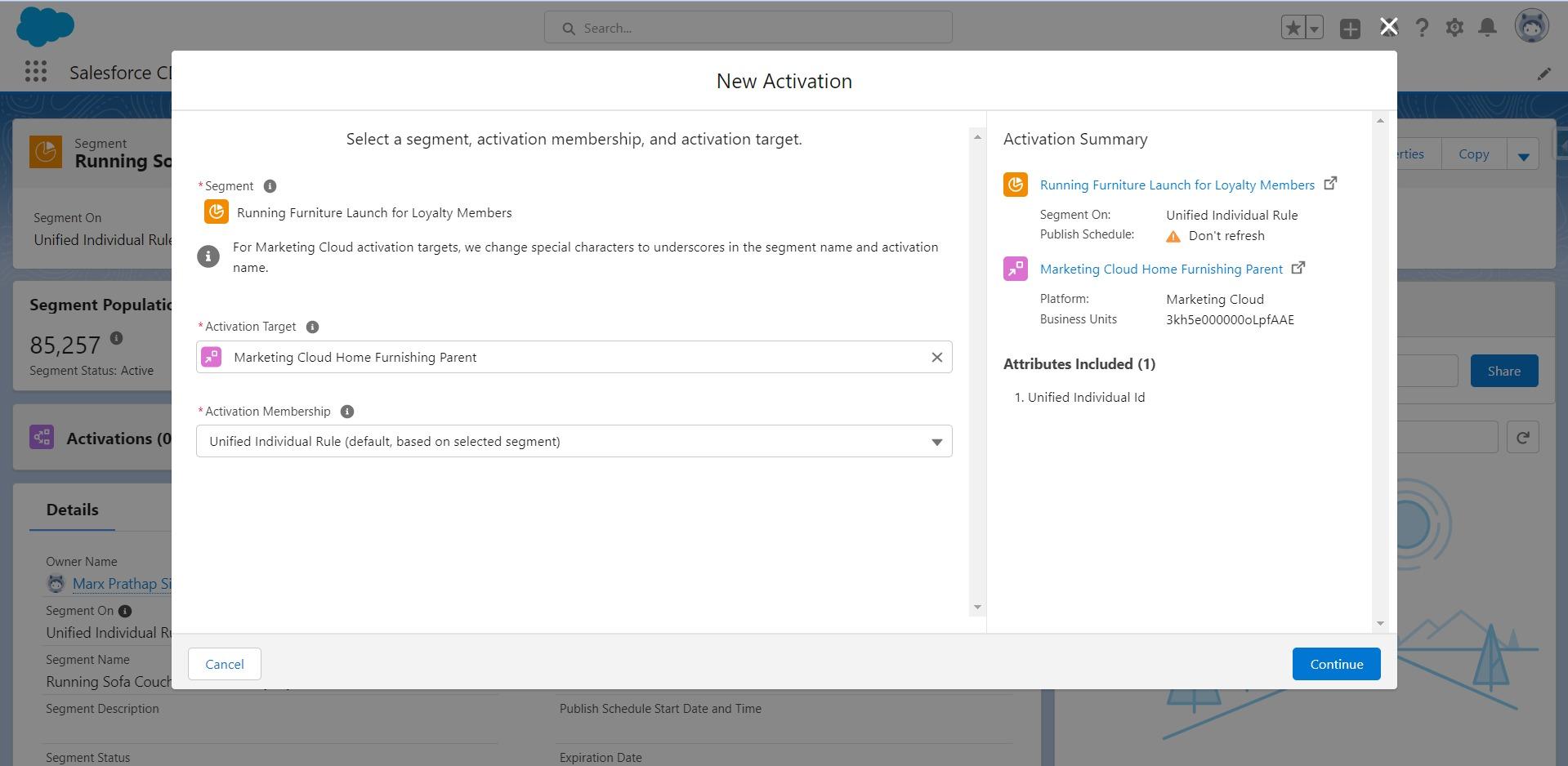
Task: Click the refresh icon on the background page
Action: click(x=1523, y=438)
